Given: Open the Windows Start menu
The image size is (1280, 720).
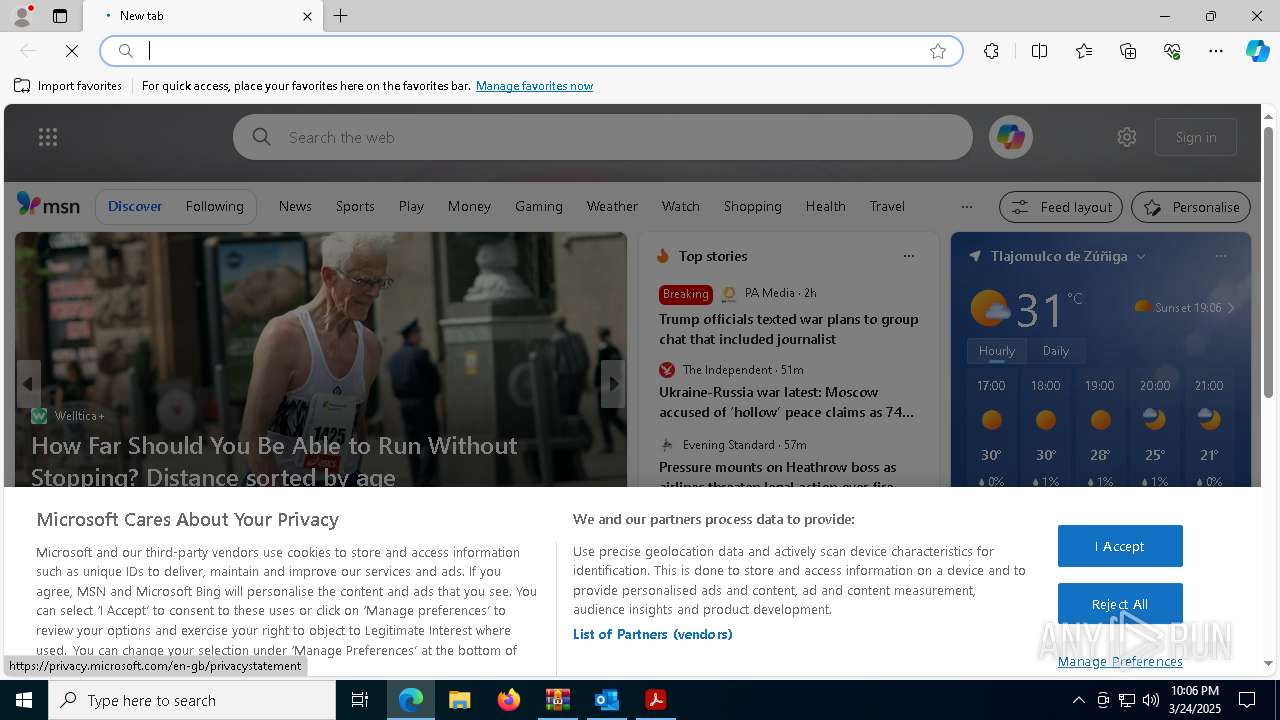Looking at the screenshot, I should coord(24,700).
